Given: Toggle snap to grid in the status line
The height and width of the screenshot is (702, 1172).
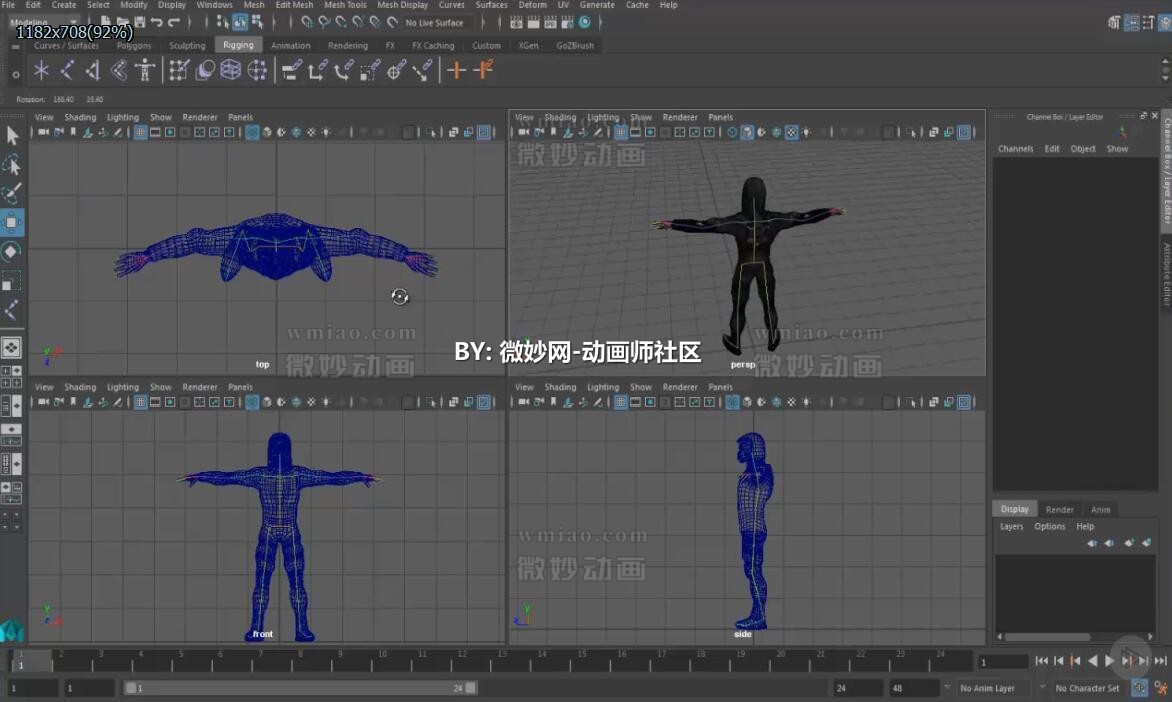Looking at the screenshot, I should pyautogui.click(x=306, y=22).
